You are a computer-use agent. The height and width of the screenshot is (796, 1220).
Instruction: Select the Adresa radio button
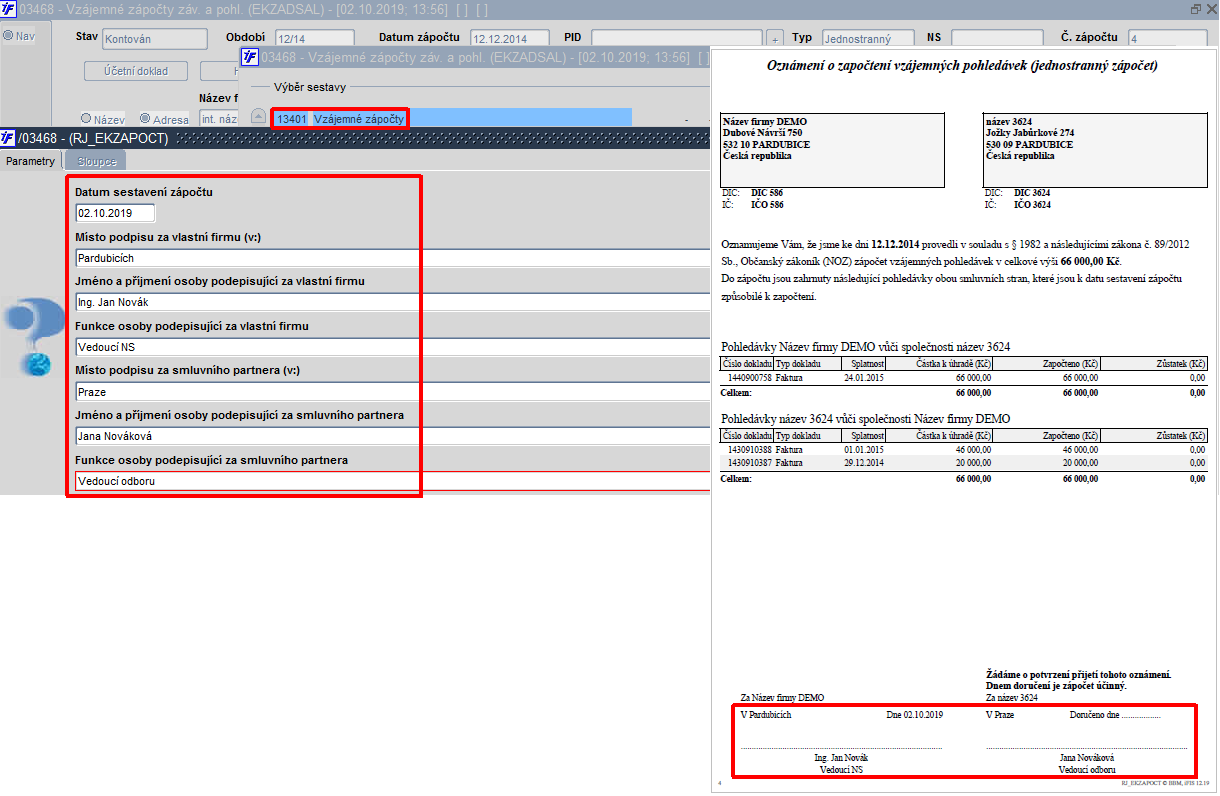coord(145,118)
